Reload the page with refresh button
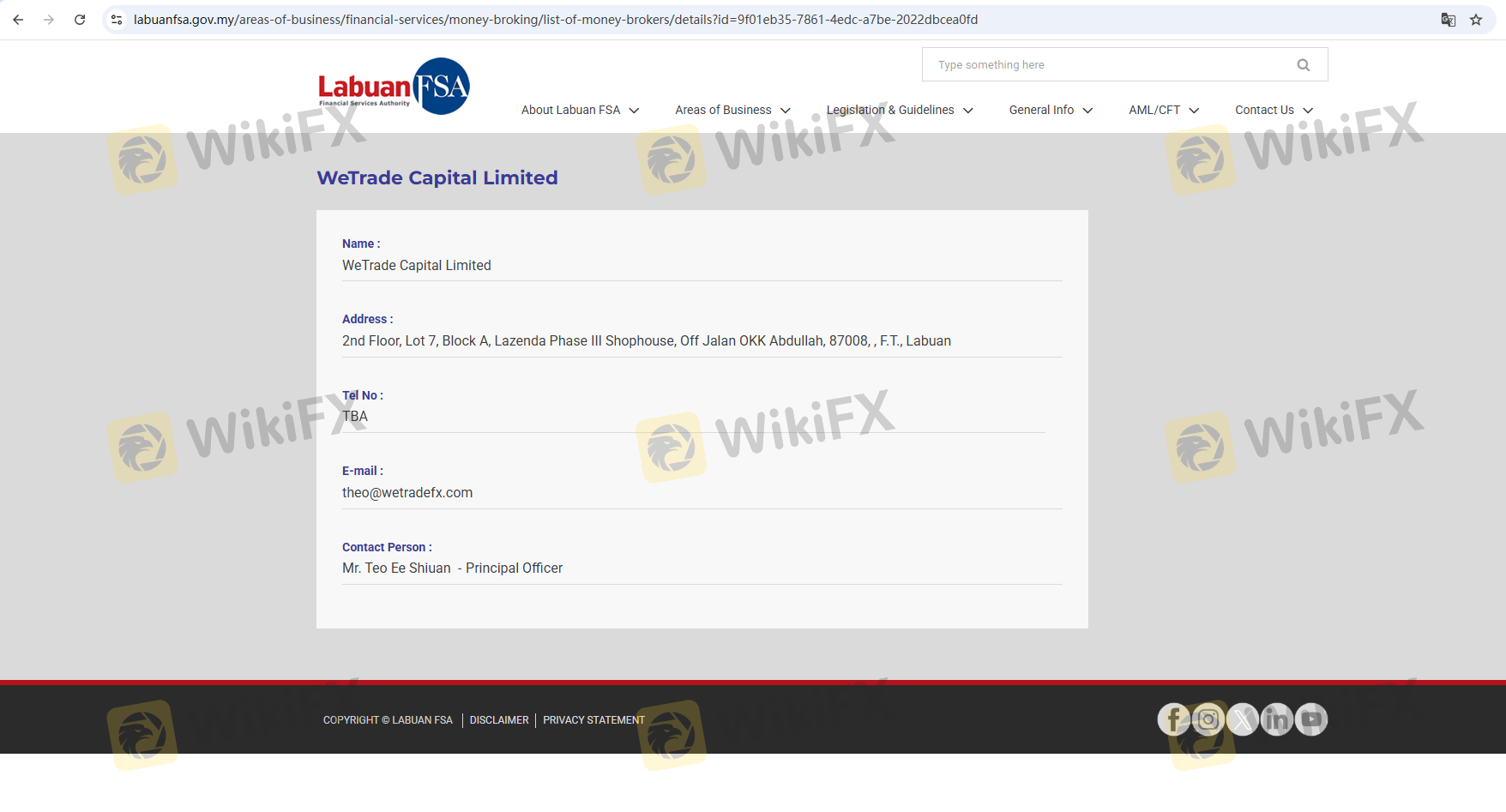 point(80,20)
